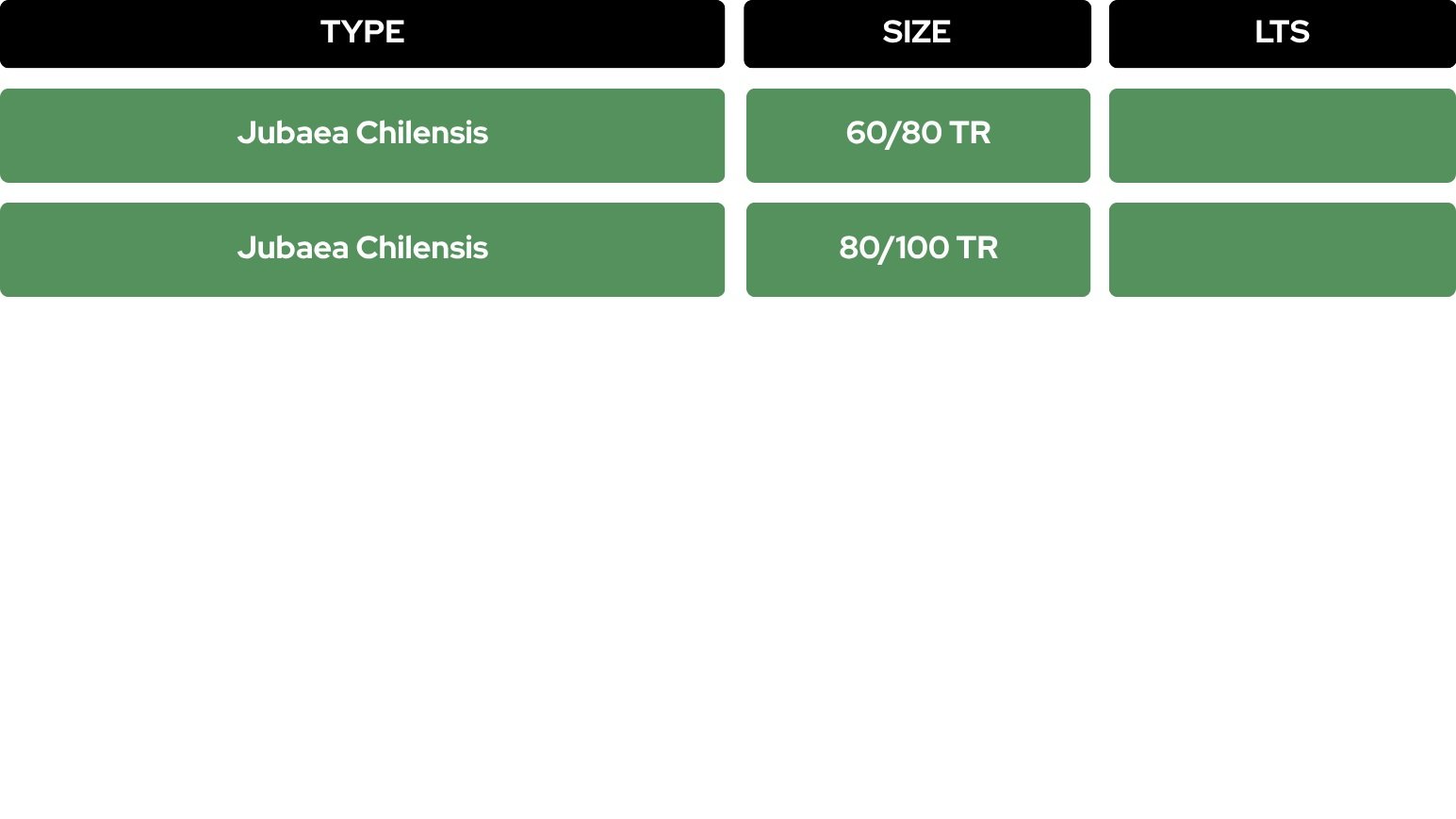Viewport: 1456px width, 819px height.
Task: Focus the LTS field of the first row
Action: [x=1283, y=136]
